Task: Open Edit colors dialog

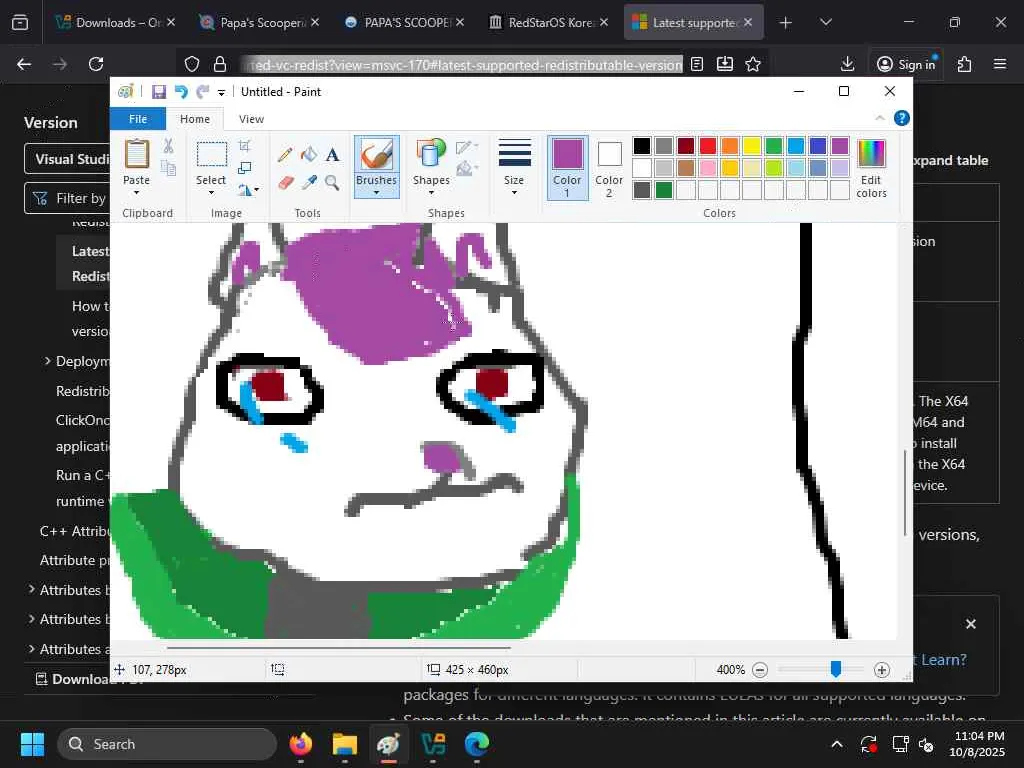Action: pyautogui.click(x=871, y=168)
